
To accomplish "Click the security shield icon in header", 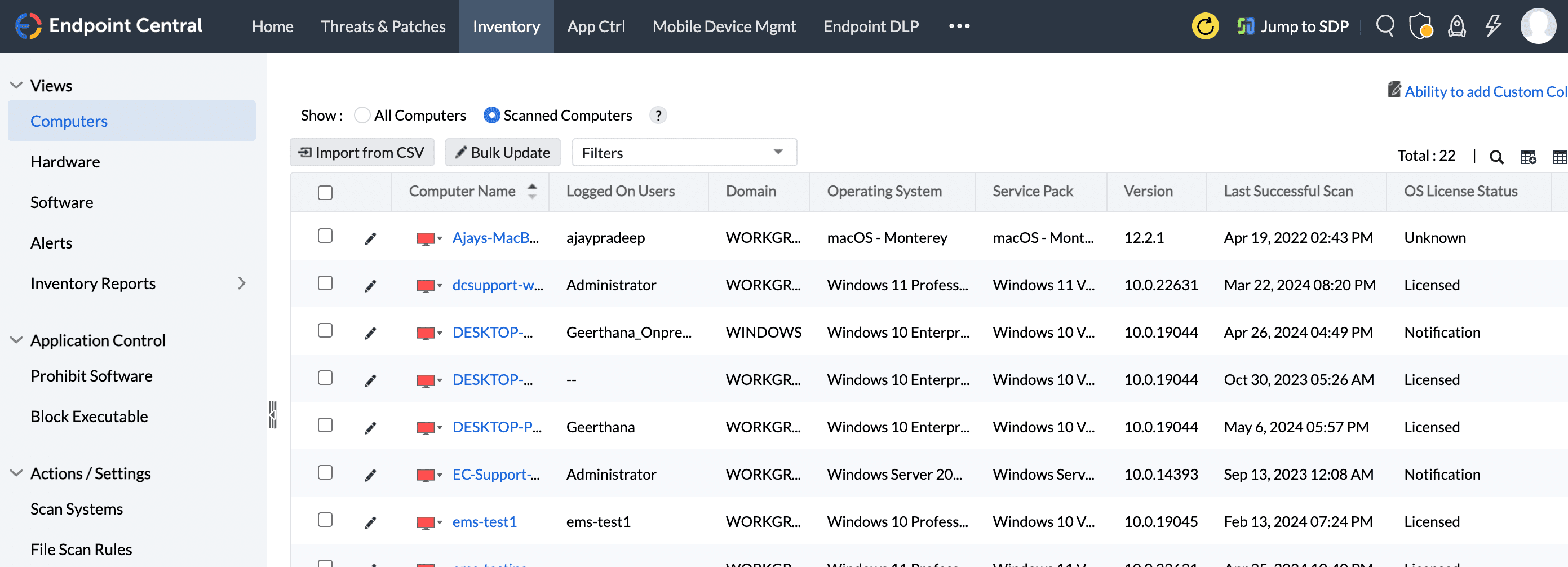I will coord(1420,26).
